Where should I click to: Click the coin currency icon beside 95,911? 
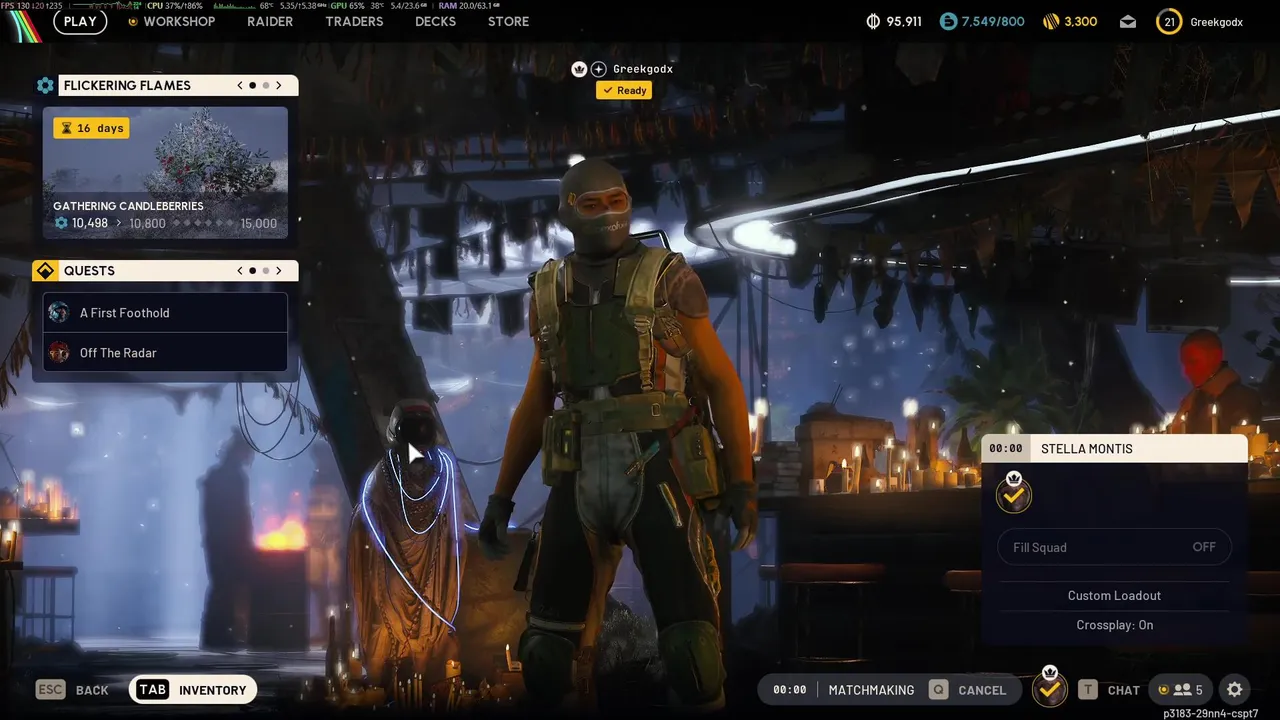click(873, 21)
